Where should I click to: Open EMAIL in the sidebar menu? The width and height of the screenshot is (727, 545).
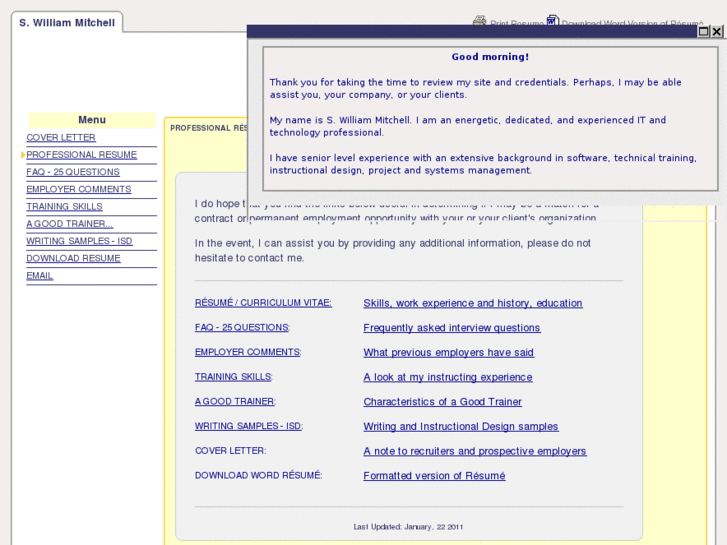[x=39, y=276]
